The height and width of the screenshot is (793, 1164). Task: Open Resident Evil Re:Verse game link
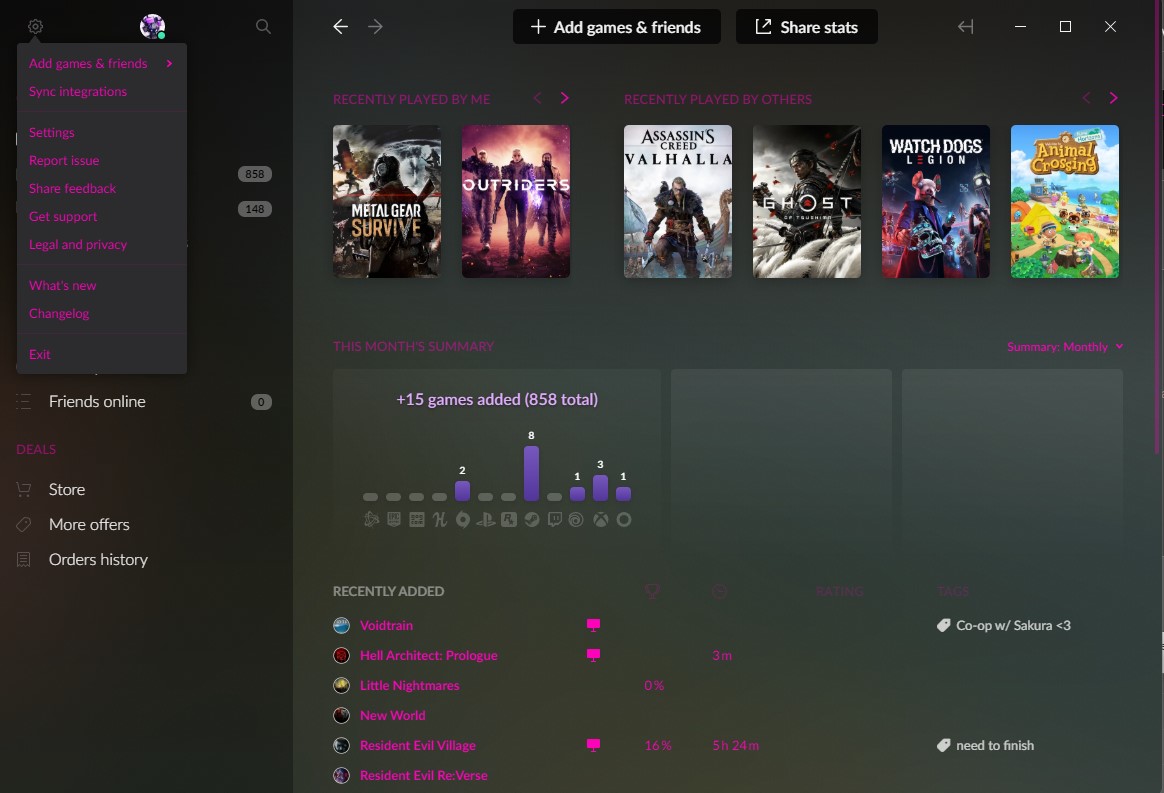423,775
